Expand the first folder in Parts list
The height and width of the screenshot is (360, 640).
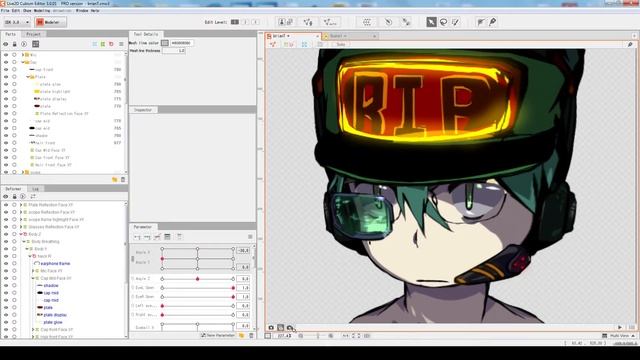(x=23, y=55)
